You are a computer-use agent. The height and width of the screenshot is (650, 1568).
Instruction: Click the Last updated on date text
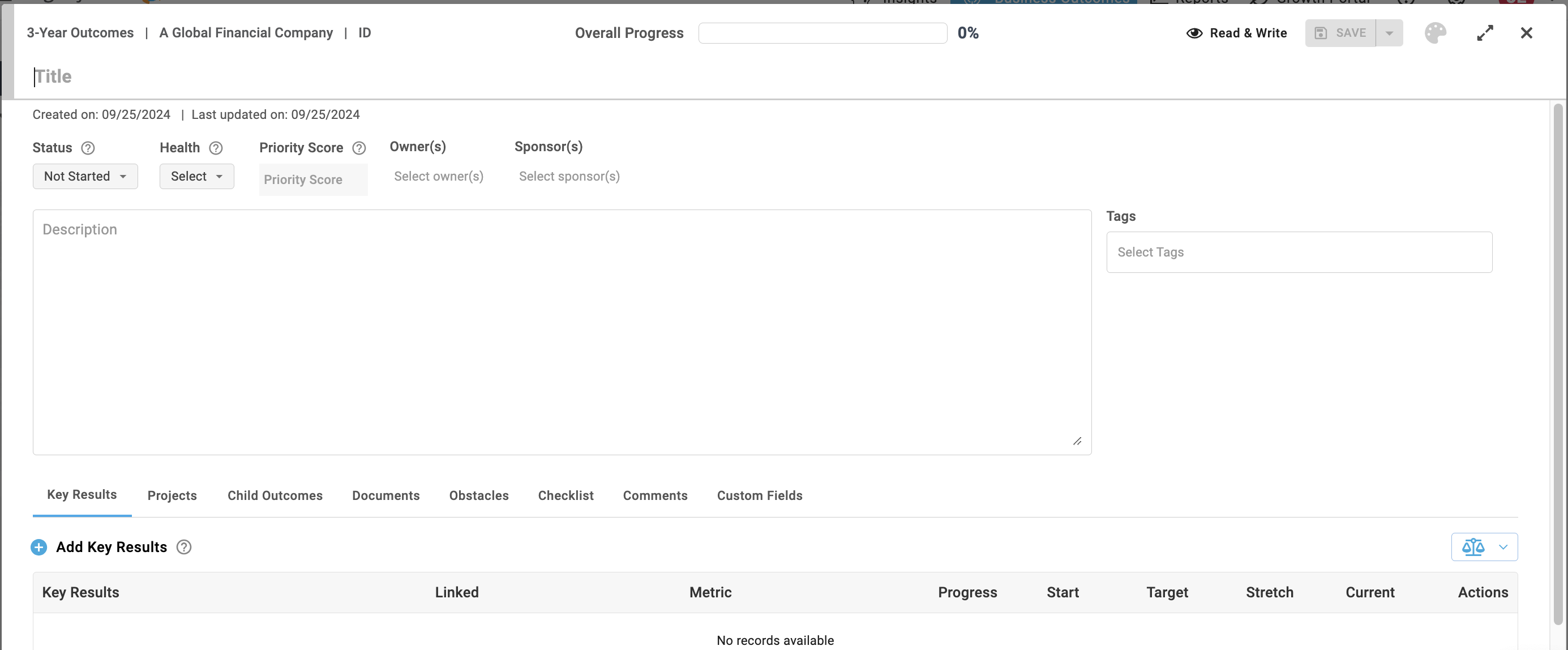pyautogui.click(x=276, y=114)
